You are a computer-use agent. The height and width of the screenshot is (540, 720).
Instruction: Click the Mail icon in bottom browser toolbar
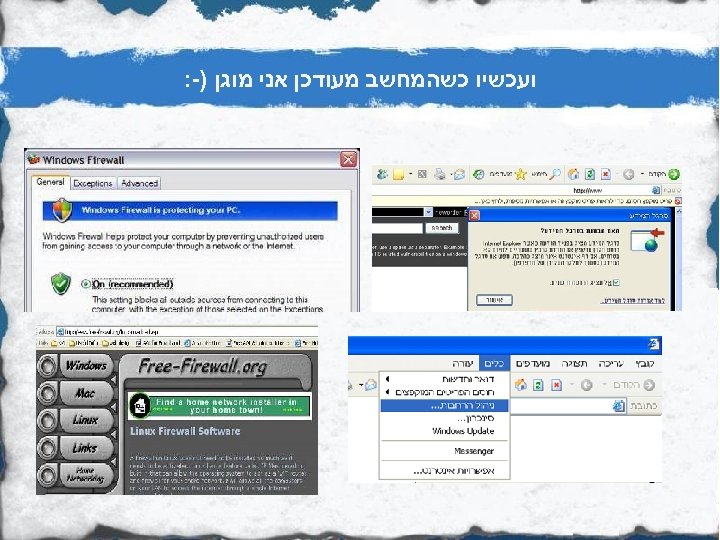pyautogui.click(x=371, y=385)
